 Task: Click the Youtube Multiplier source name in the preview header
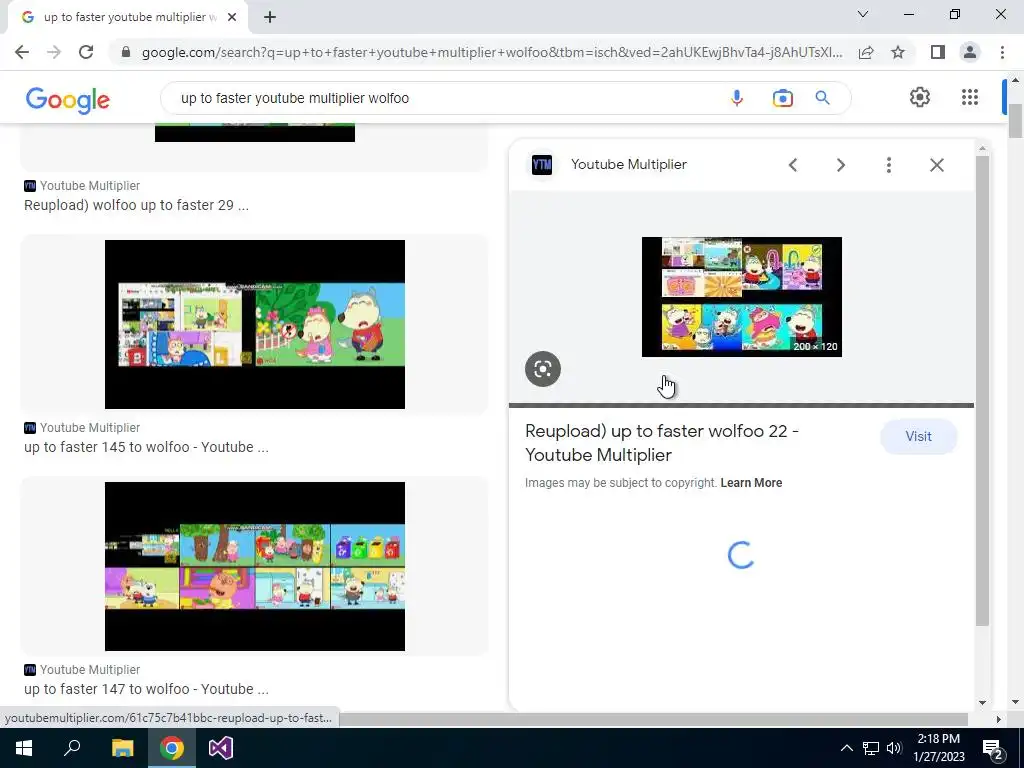pyautogui.click(x=628, y=165)
